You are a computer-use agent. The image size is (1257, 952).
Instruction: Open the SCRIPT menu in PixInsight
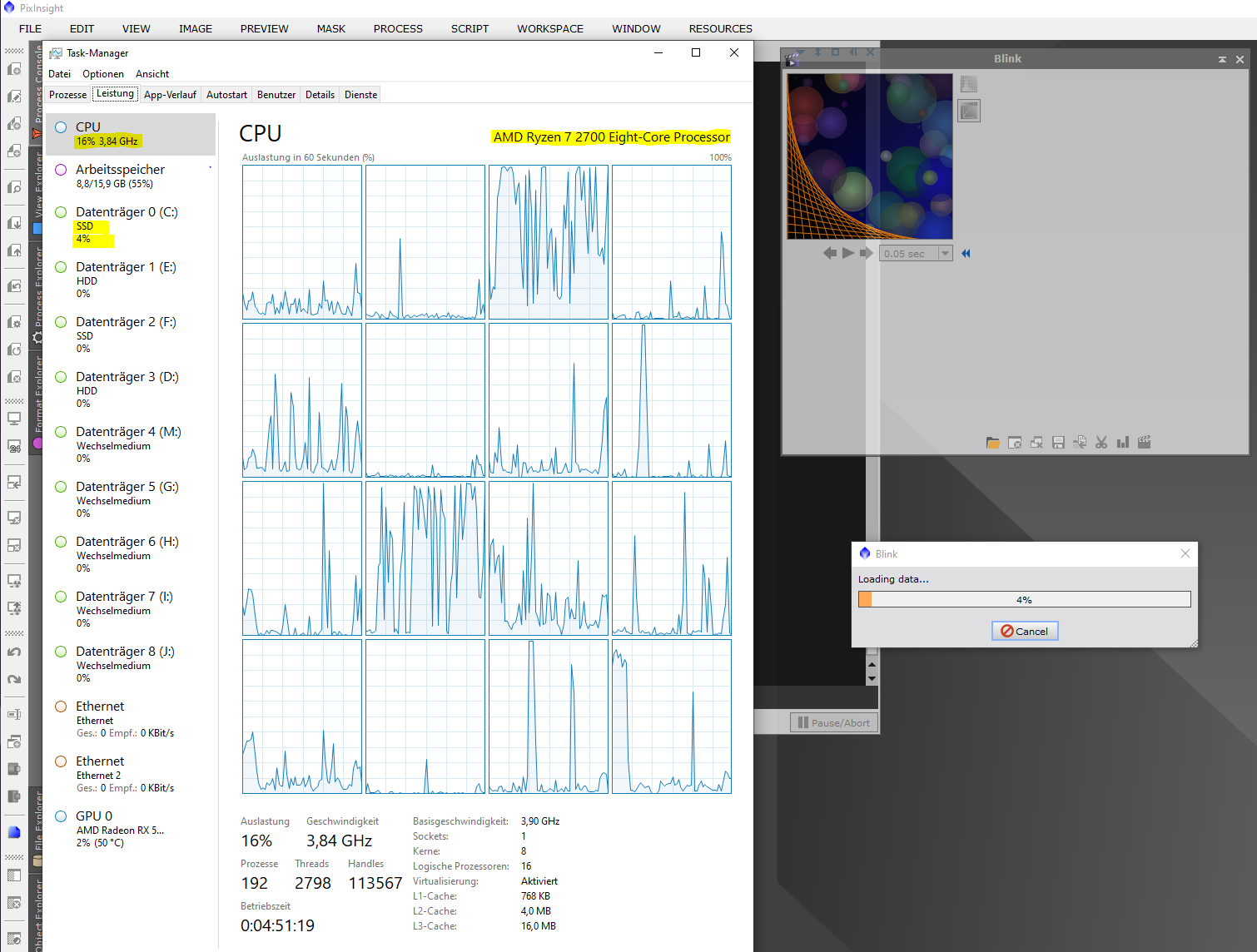pos(470,28)
